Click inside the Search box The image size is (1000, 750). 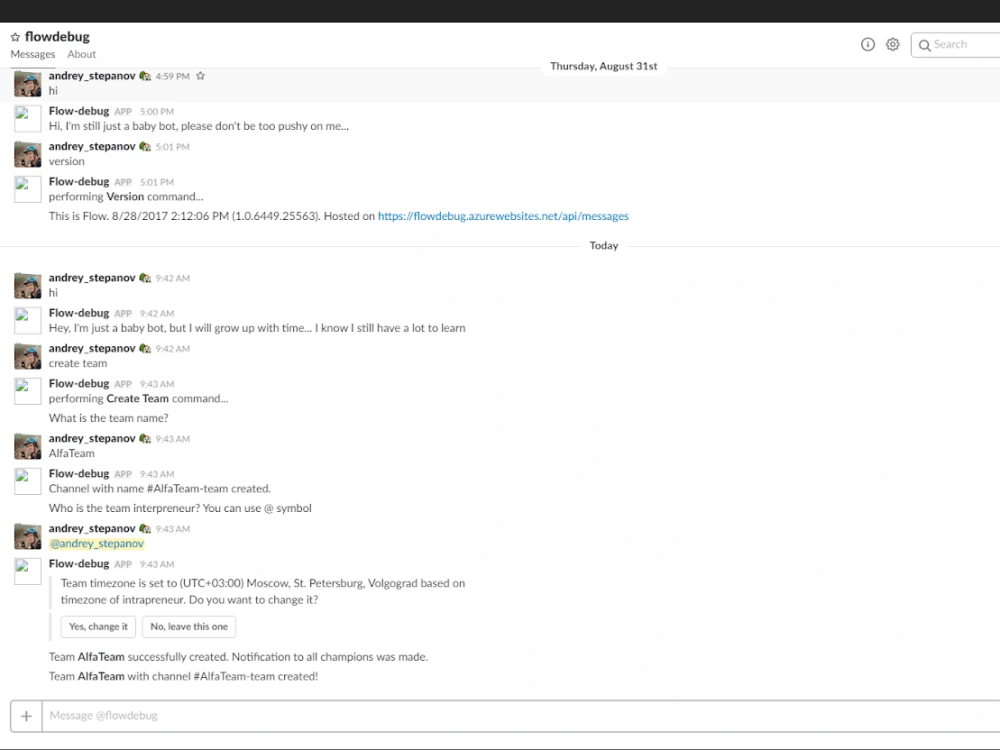click(x=956, y=45)
